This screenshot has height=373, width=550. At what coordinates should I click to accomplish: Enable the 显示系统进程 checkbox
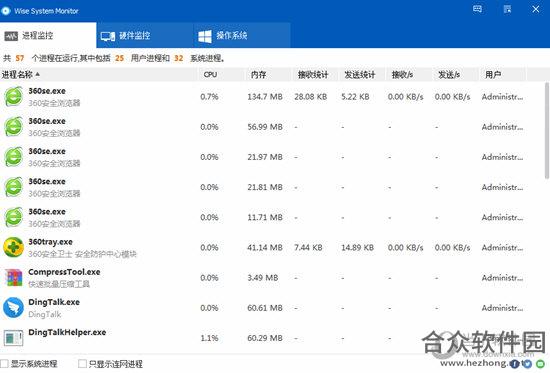click(4, 364)
